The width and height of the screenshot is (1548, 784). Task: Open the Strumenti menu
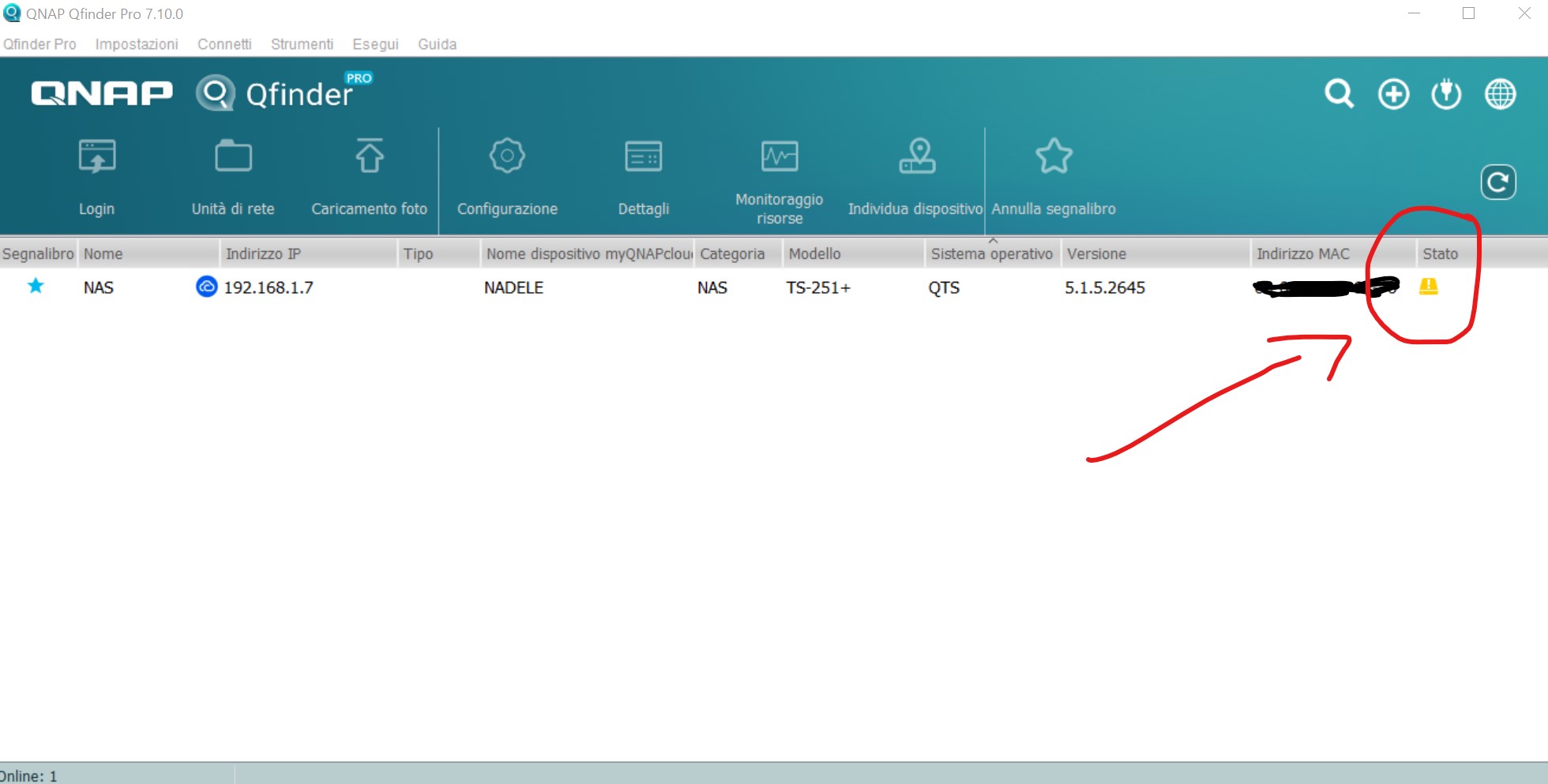pos(302,44)
